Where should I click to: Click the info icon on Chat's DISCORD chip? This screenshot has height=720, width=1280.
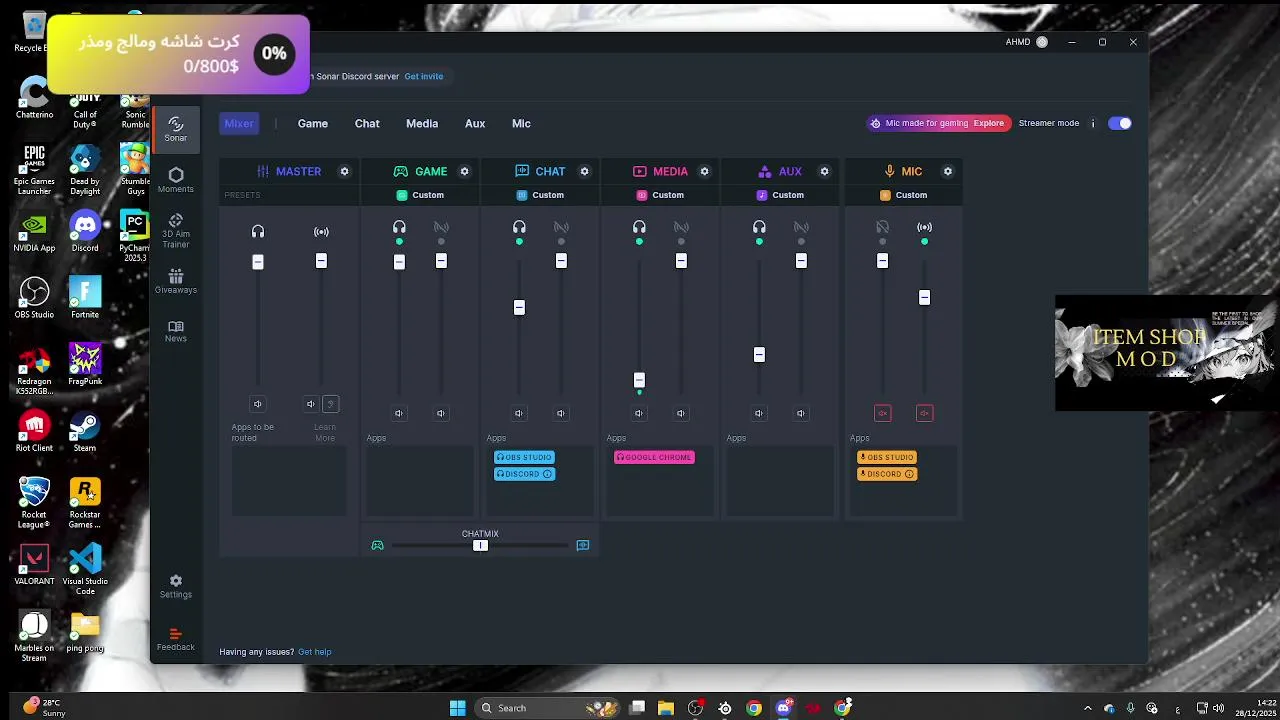[548, 474]
